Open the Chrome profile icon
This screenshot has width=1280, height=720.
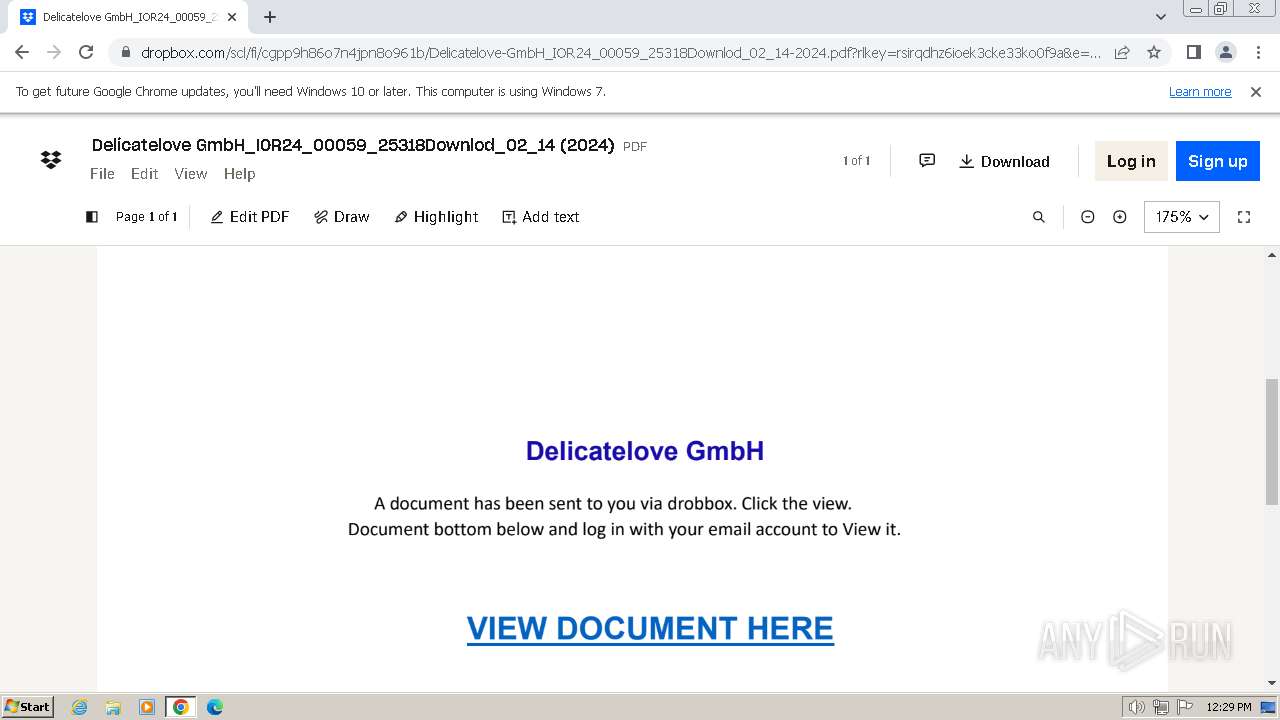tap(1225, 52)
